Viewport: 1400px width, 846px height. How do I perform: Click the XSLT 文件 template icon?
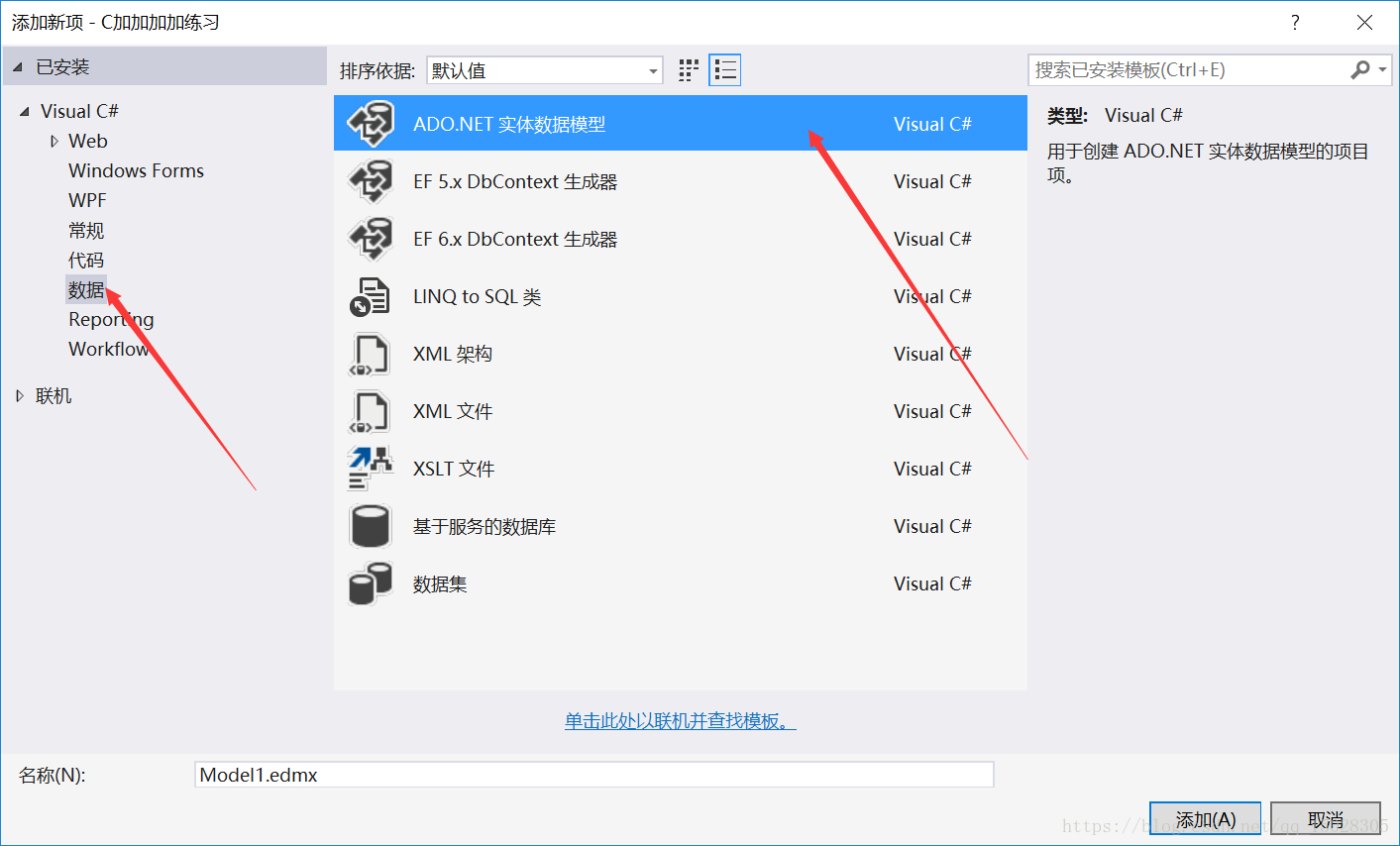371,469
